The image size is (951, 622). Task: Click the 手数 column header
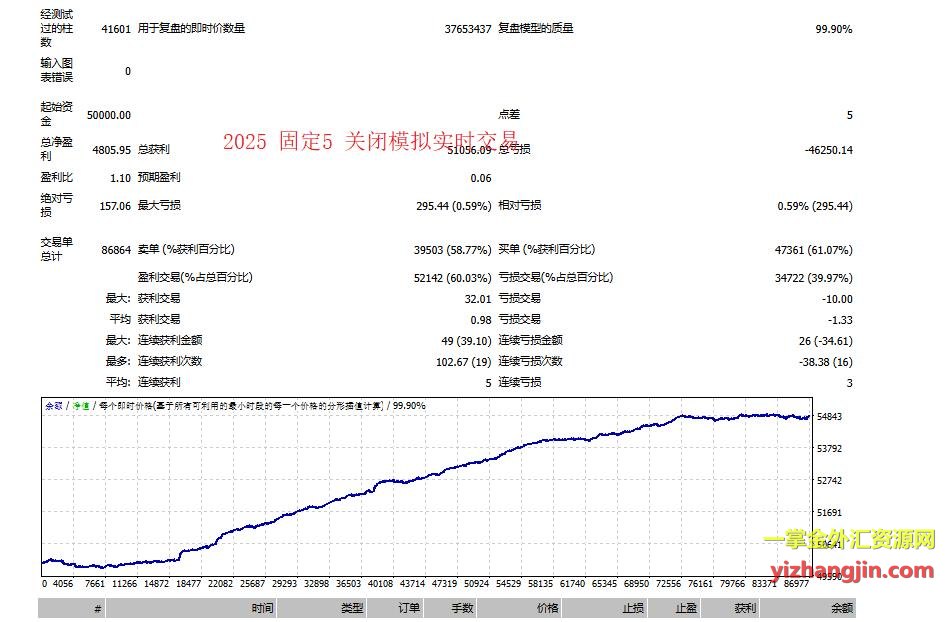click(x=462, y=608)
